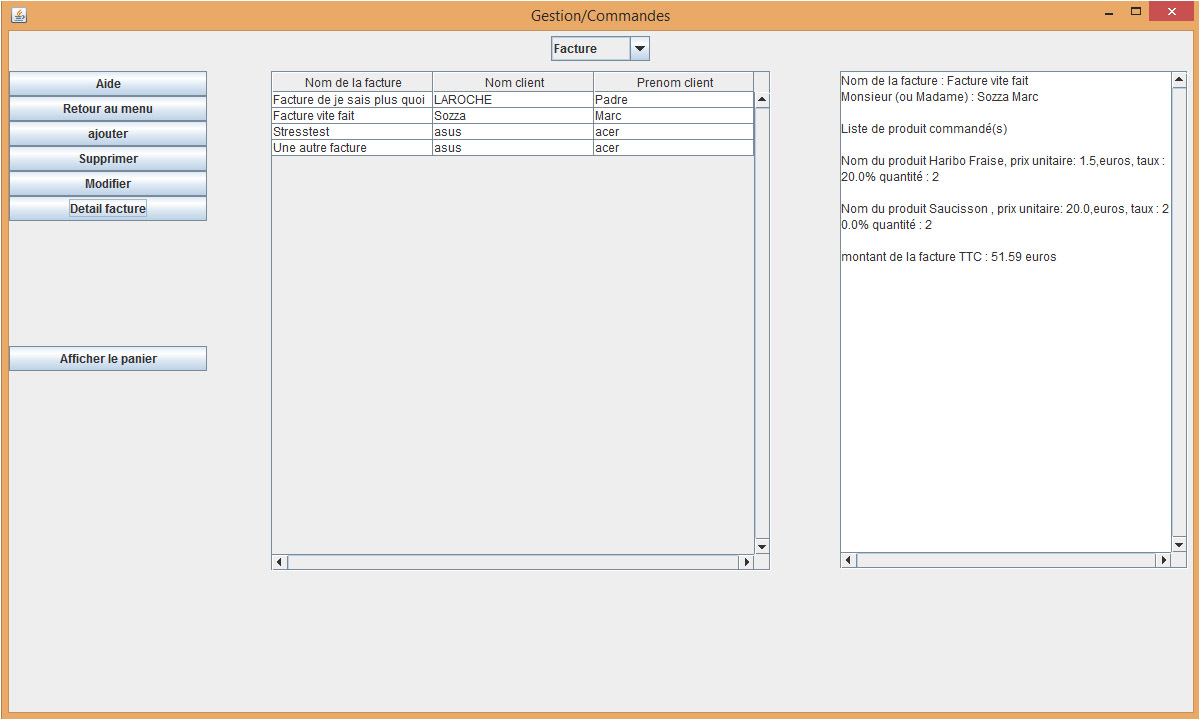Click detail panel's scroll up arrow
This screenshot has width=1200, height=720.
click(1178, 80)
